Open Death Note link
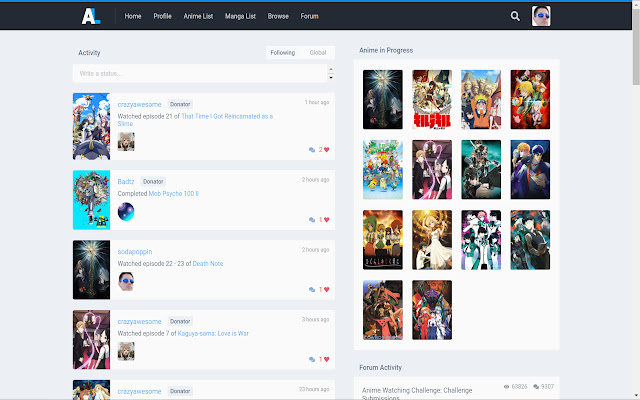640x400 pixels. tap(208, 264)
